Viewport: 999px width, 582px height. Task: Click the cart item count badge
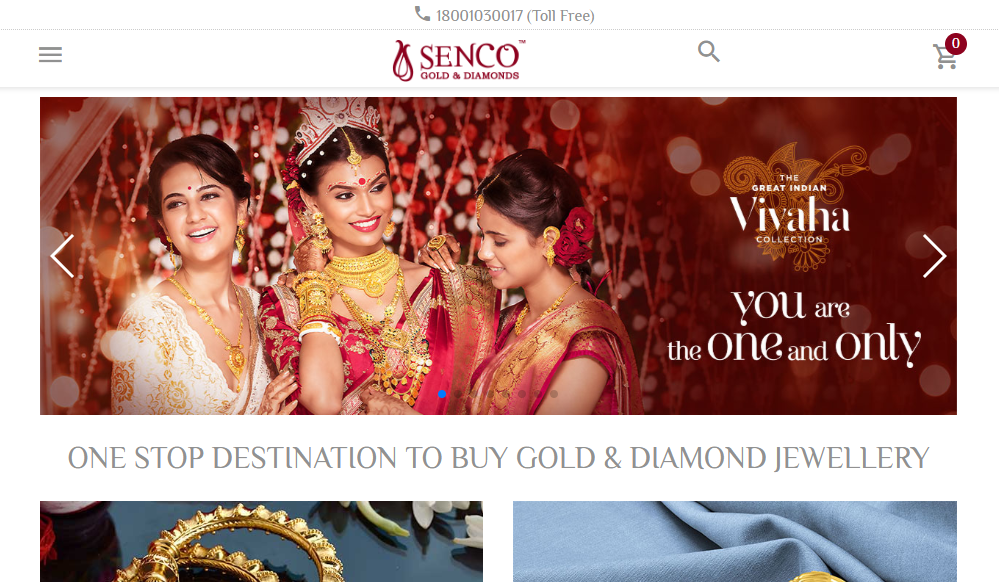point(955,43)
